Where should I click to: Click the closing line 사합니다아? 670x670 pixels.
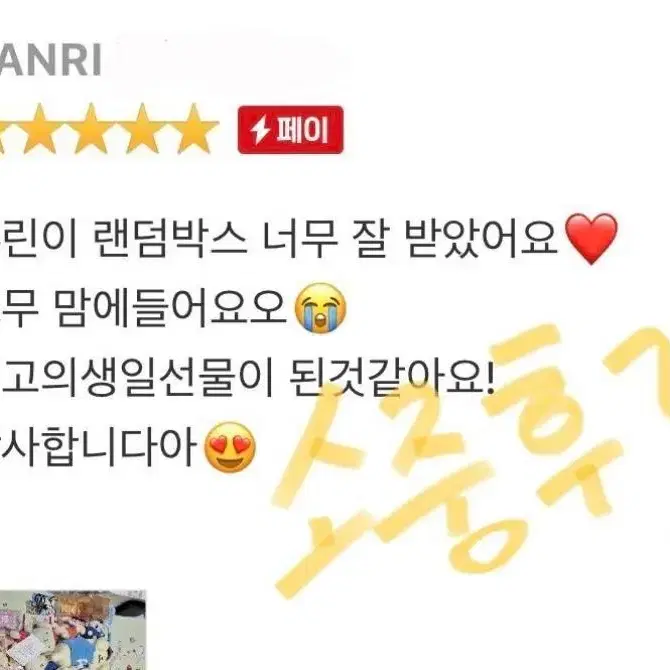[98, 447]
